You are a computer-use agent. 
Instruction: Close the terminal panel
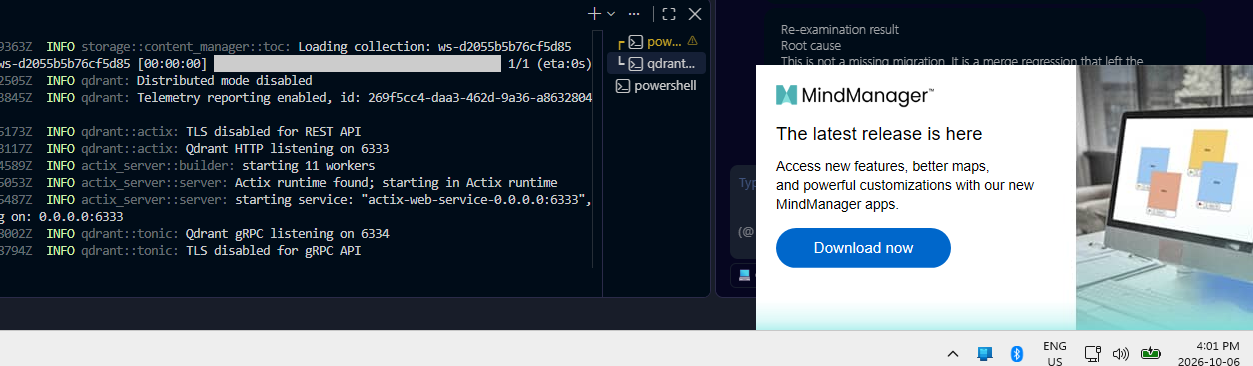tap(695, 14)
